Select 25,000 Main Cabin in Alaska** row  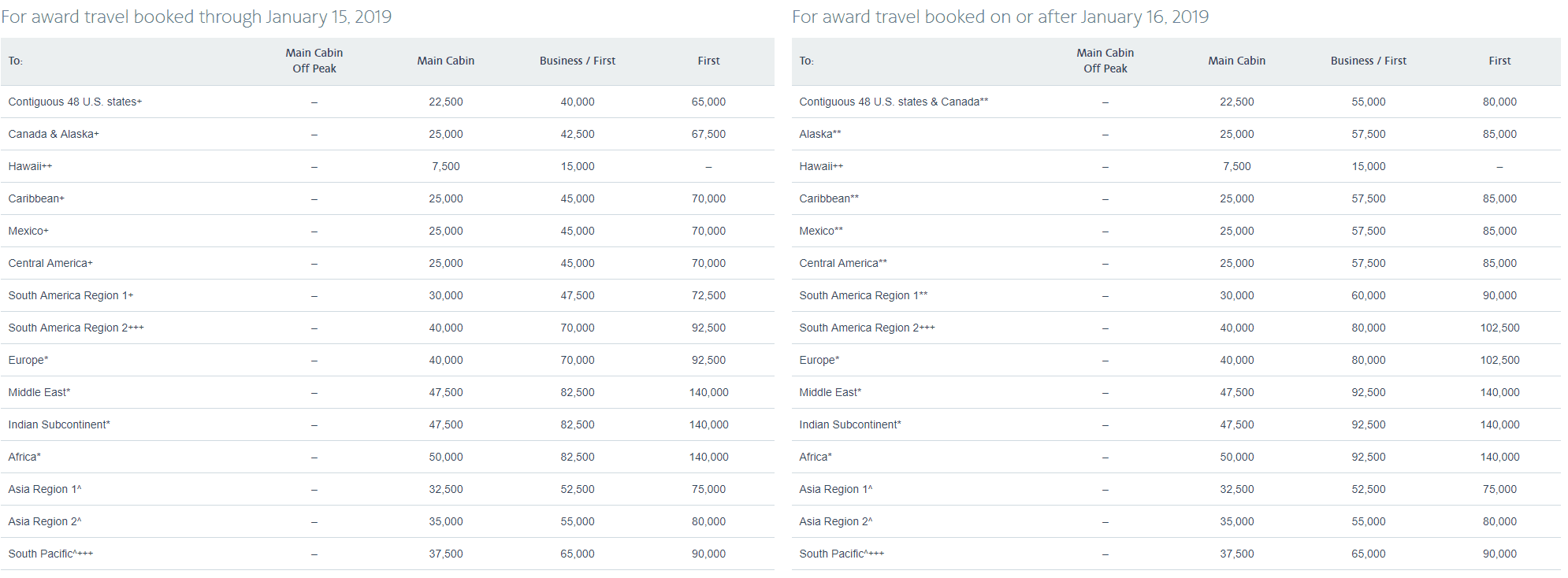pyautogui.click(x=1237, y=134)
